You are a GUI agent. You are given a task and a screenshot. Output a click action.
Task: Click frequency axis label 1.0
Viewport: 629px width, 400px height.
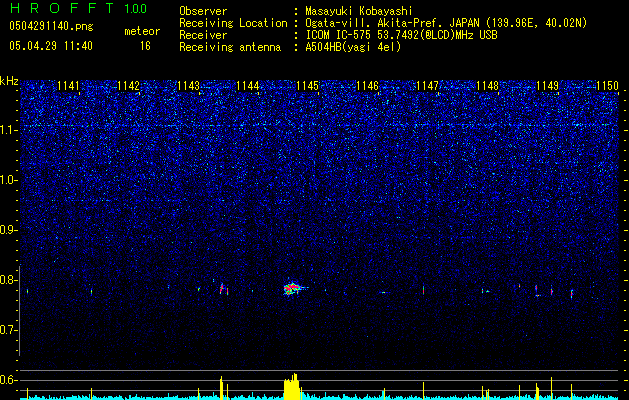pos(9,180)
